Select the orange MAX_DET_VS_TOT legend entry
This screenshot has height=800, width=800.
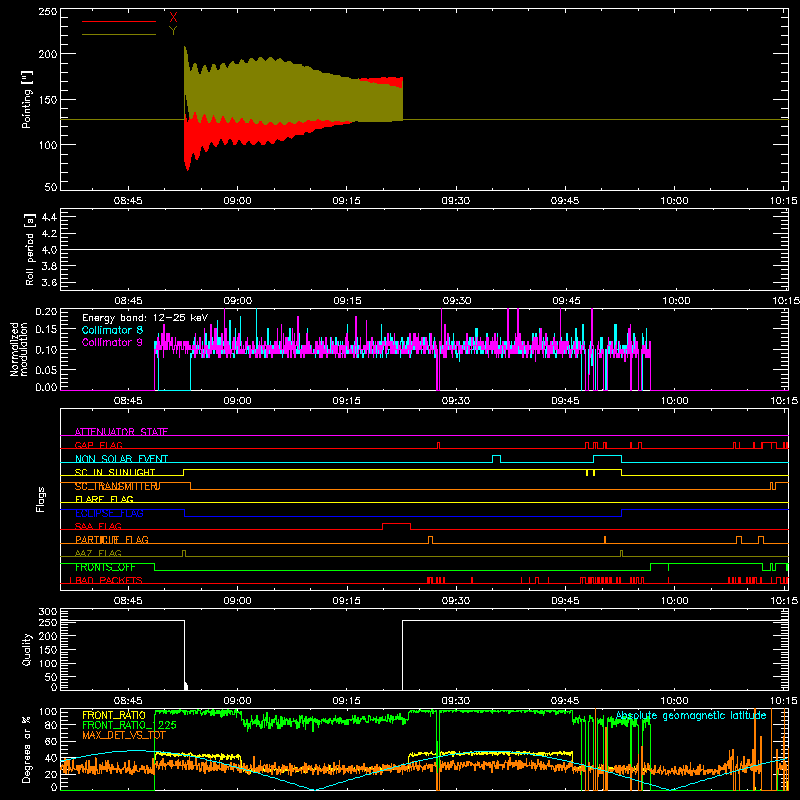click(x=124, y=735)
